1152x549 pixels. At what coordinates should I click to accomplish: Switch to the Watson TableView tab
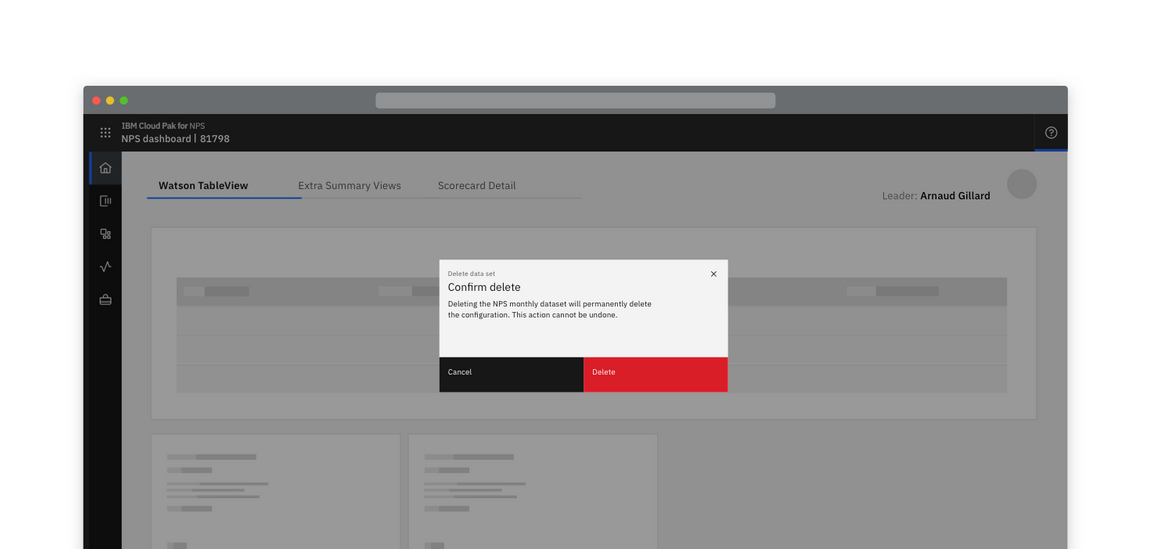pos(203,186)
